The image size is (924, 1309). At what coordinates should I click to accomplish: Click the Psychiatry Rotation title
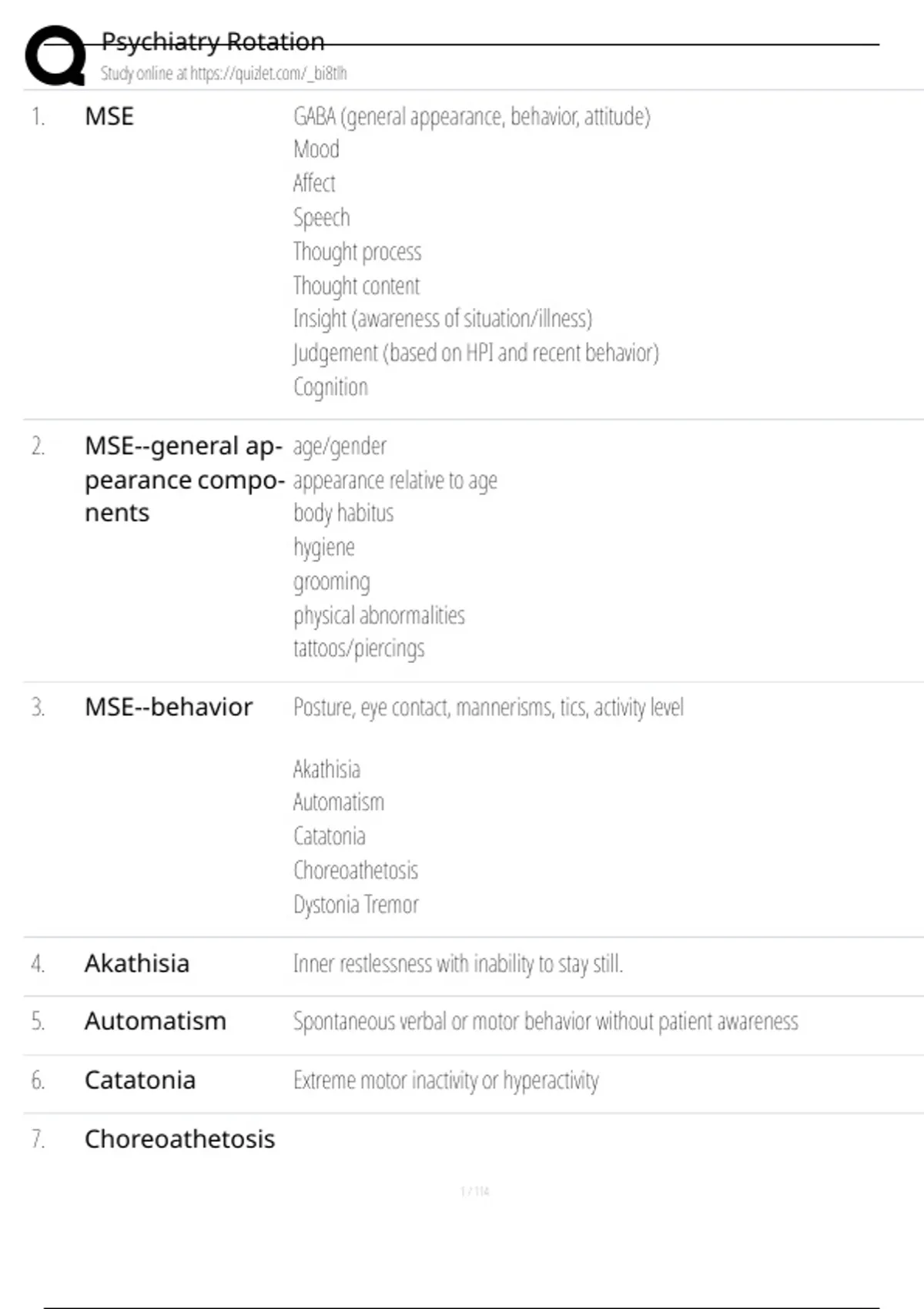pos(213,42)
